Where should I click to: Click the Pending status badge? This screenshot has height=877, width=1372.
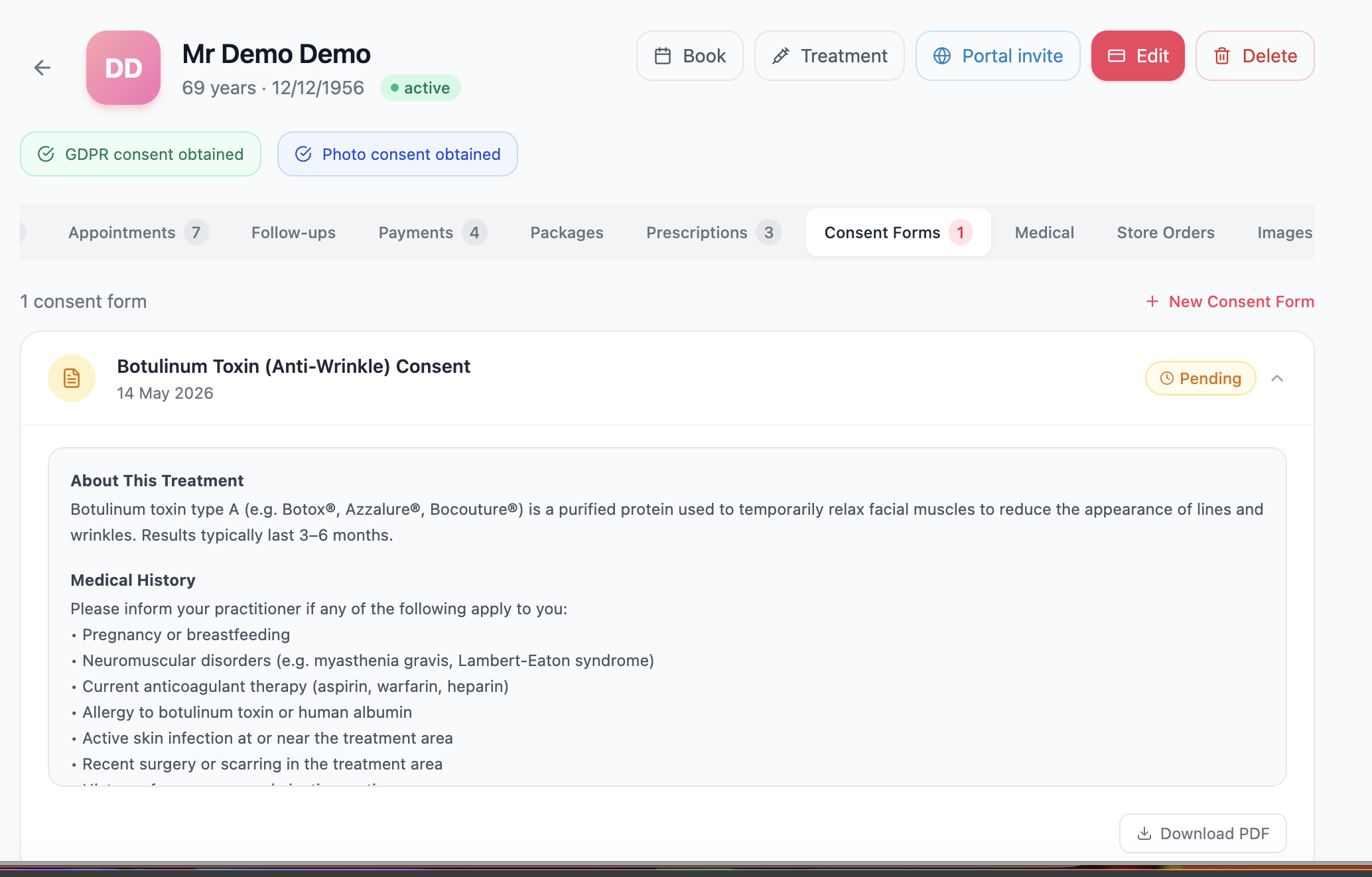coord(1201,378)
